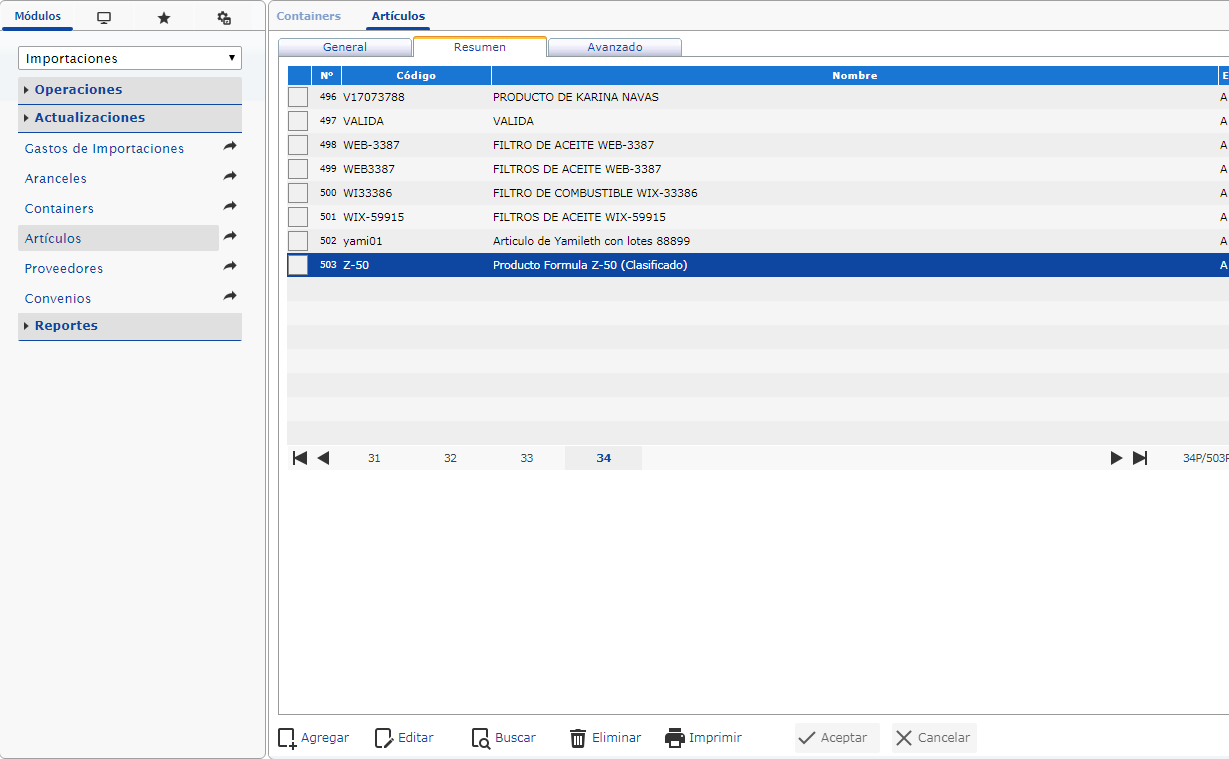The image size is (1229, 759).
Task: Select the Resumen tab
Action: pos(480,47)
